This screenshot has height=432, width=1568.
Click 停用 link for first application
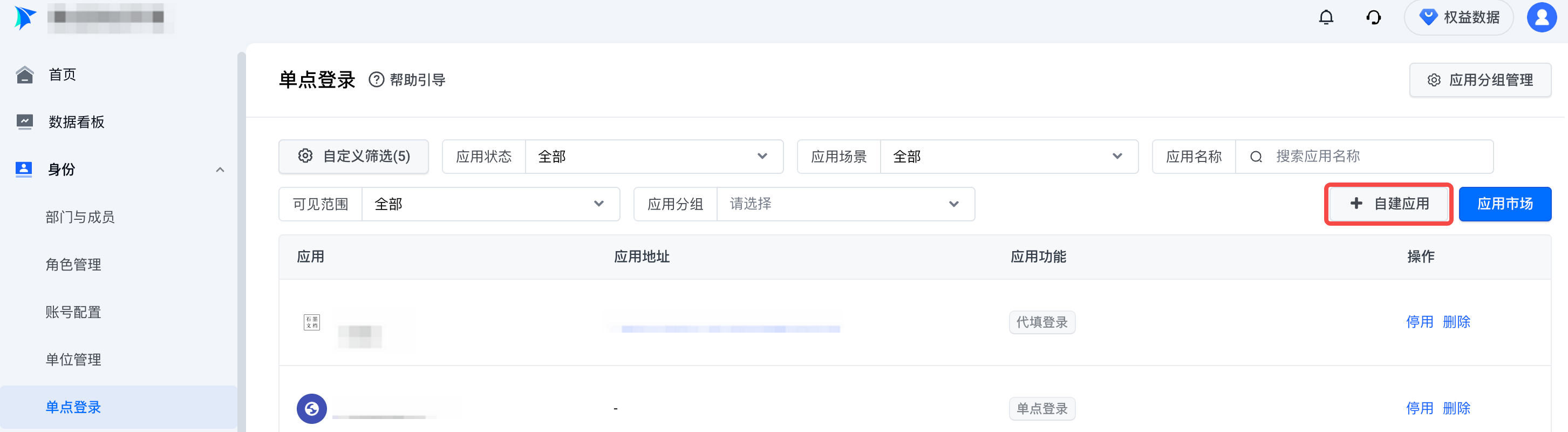point(1419,322)
